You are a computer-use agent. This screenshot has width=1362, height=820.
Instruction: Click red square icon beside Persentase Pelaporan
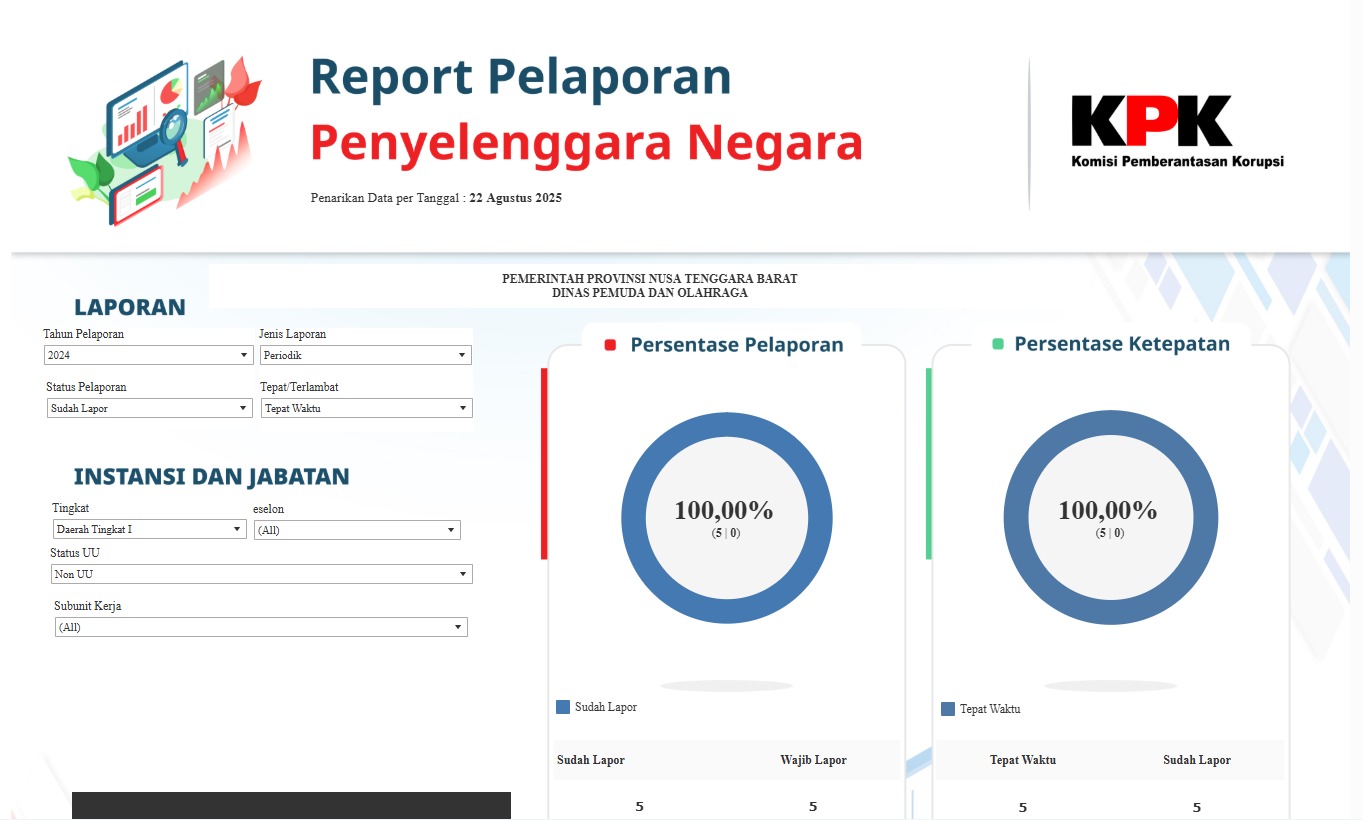610,345
